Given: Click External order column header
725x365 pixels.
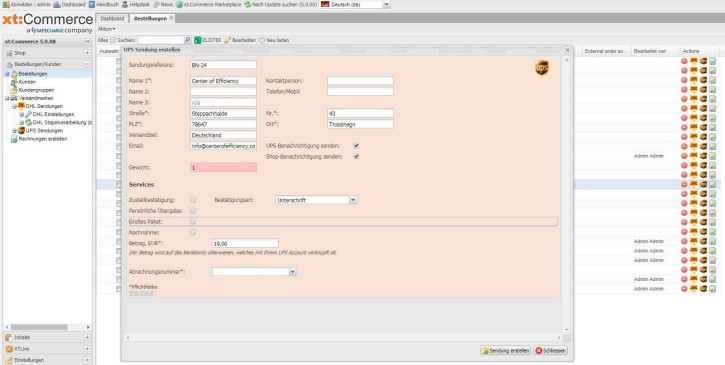Looking at the screenshot, I should click(x=606, y=51).
